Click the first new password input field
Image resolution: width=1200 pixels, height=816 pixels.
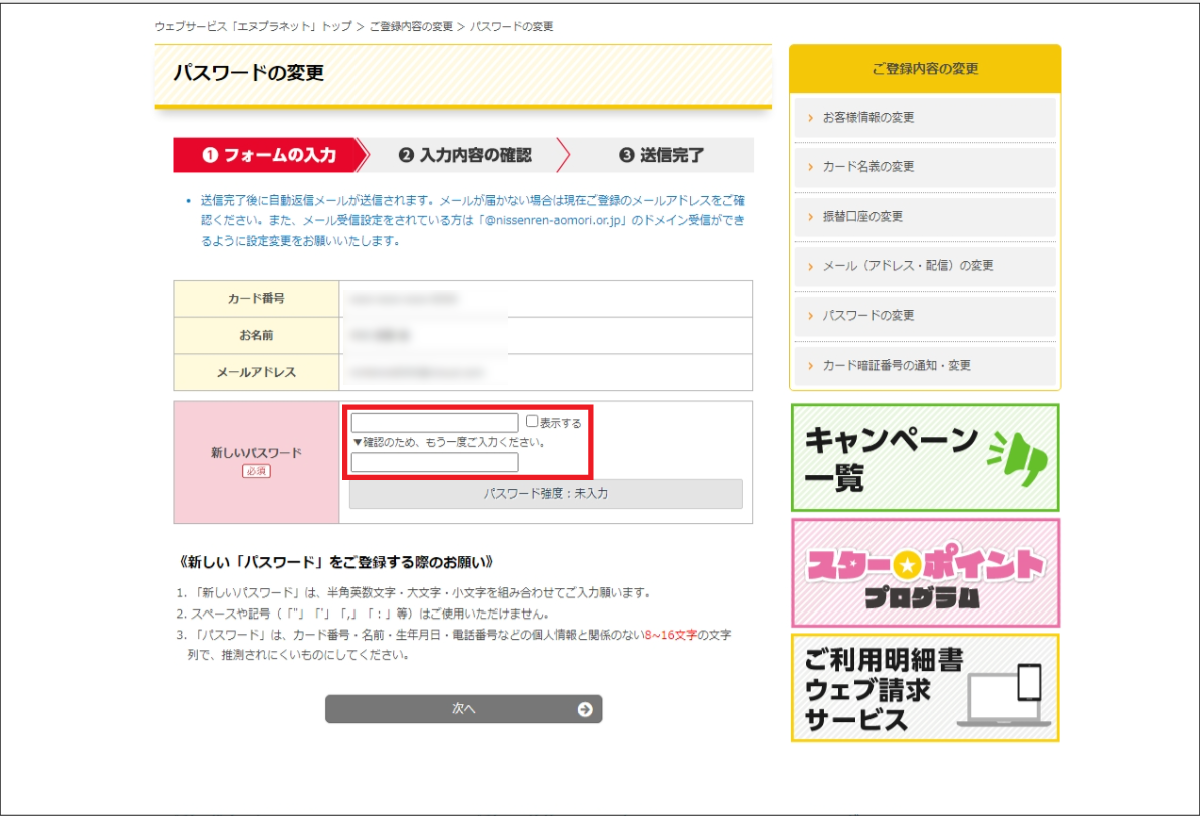[x=434, y=422]
